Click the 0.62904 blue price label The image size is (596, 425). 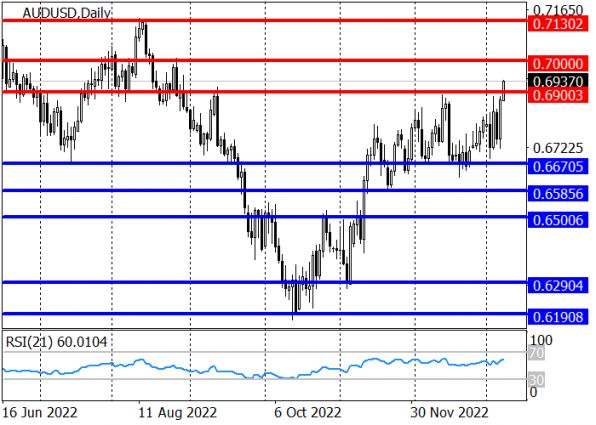coord(558,285)
